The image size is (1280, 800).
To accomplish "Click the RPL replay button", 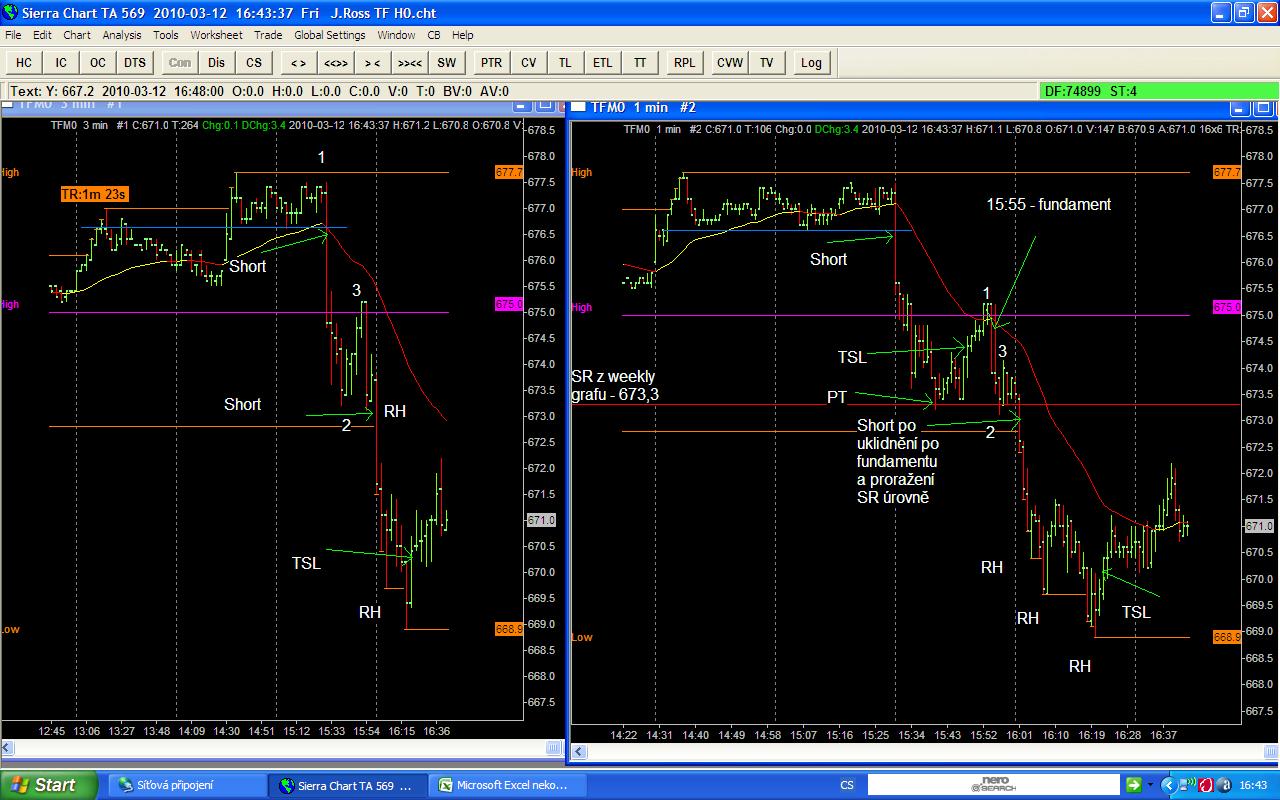I will [684, 62].
